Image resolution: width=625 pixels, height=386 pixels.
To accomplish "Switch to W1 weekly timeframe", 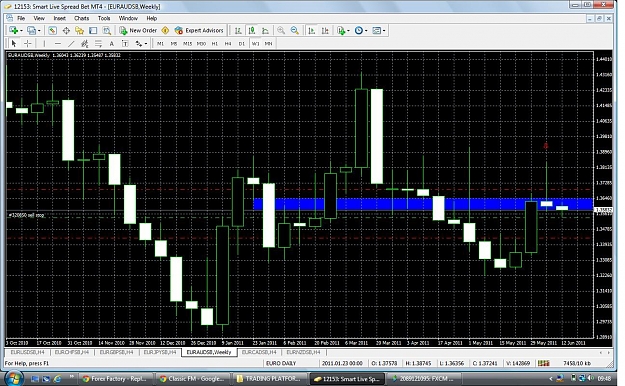I will 256,43.
